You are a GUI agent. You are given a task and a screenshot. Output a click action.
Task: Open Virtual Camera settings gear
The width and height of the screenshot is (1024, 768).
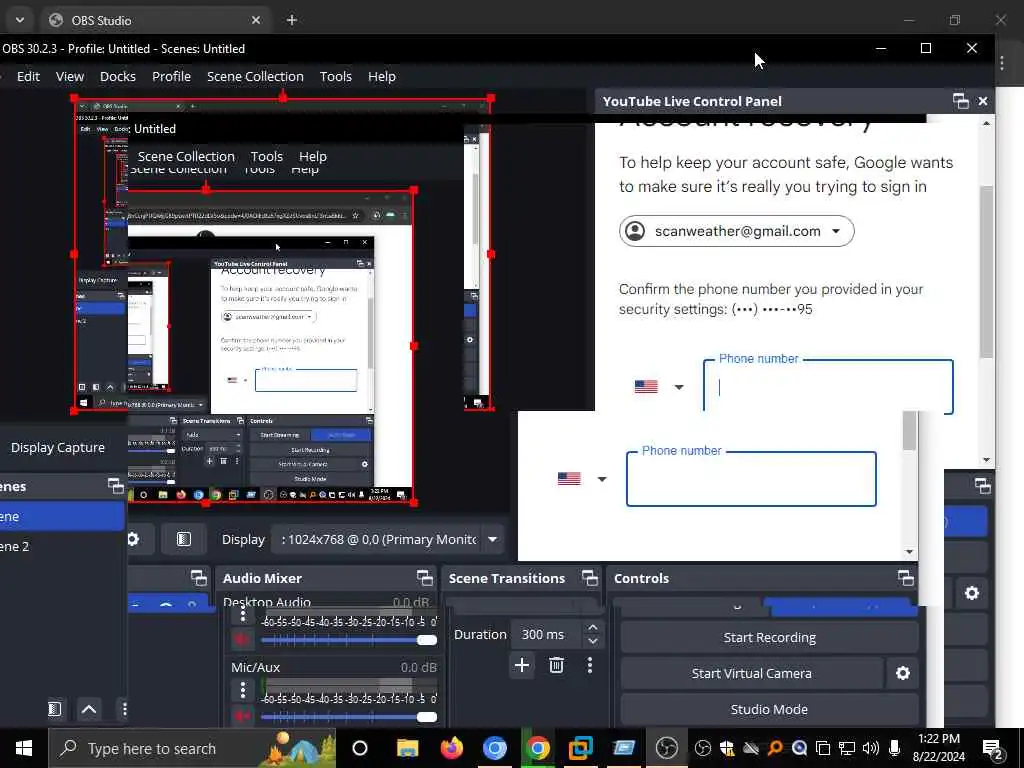903,673
